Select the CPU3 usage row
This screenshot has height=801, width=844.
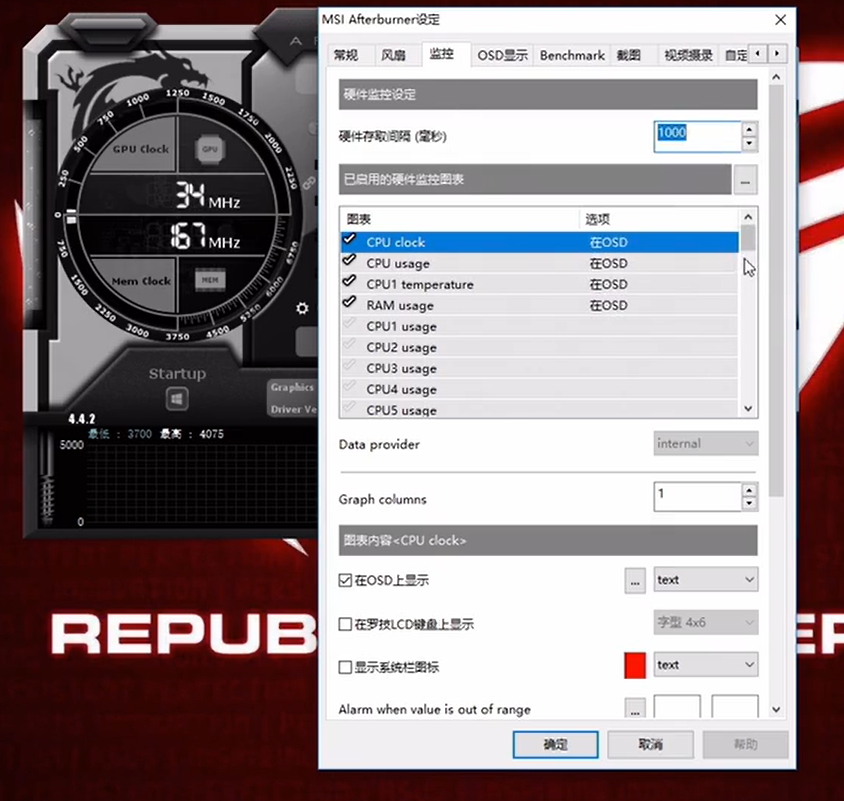(x=539, y=369)
